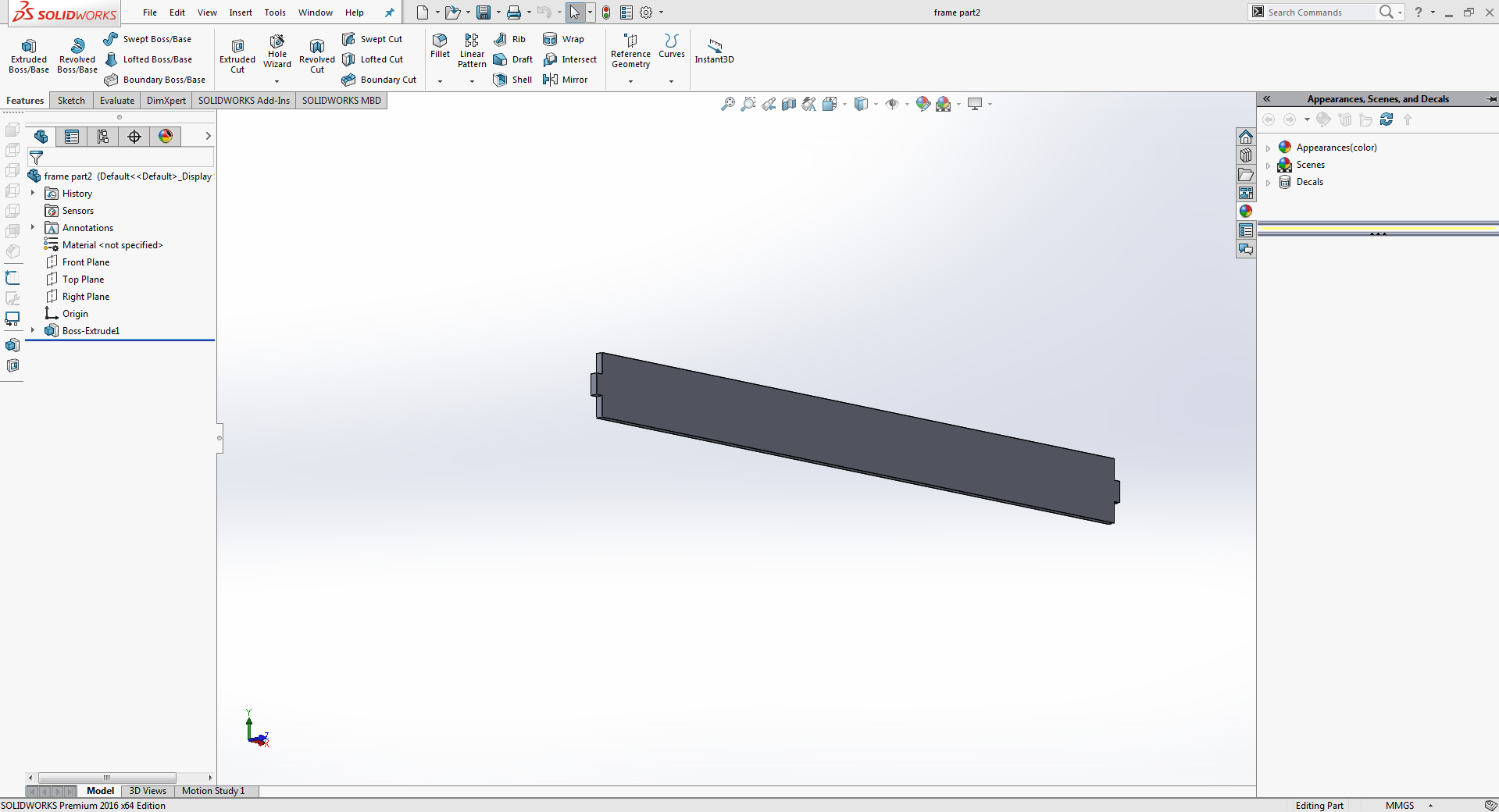Click the Wrap feature
The height and width of the screenshot is (812, 1499).
pyautogui.click(x=563, y=39)
